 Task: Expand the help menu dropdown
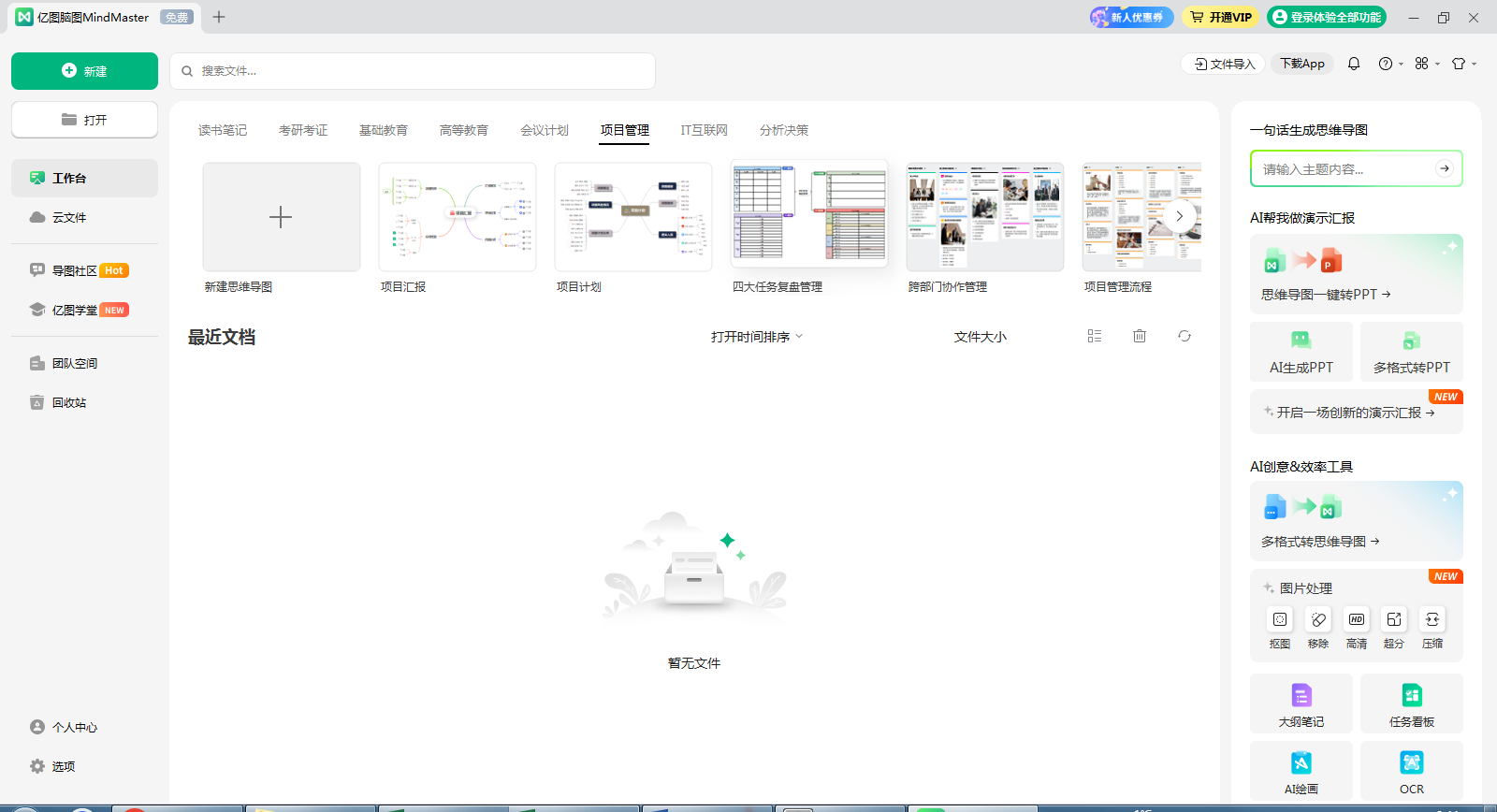coord(1390,64)
